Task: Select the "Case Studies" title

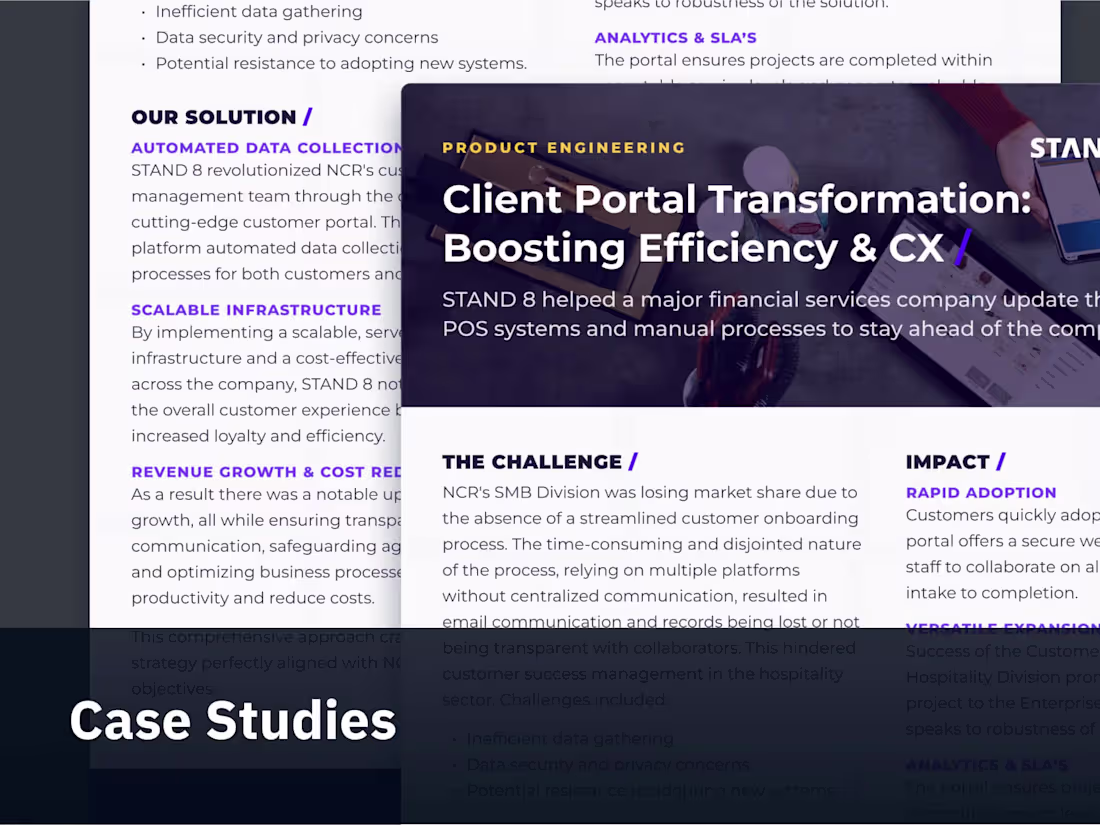Action: pos(232,720)
